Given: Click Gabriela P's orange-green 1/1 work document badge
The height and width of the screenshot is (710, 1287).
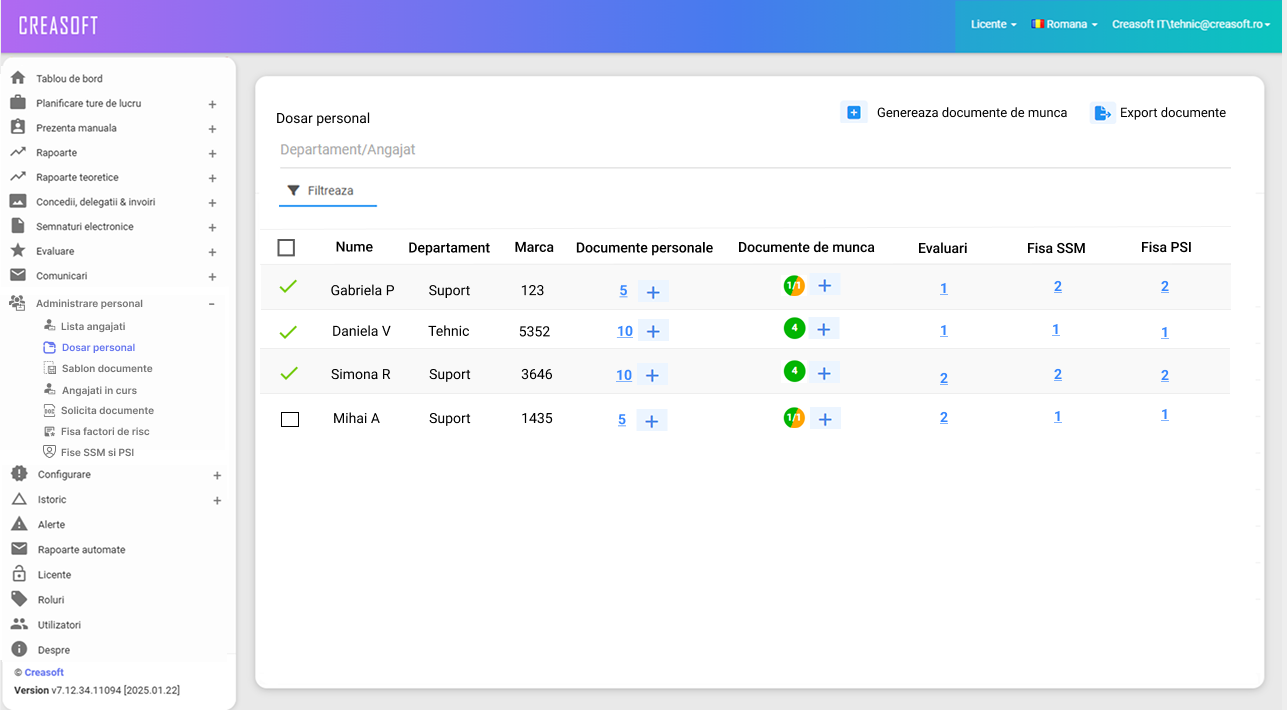Looking at the screenshot, I should (794, 286).
